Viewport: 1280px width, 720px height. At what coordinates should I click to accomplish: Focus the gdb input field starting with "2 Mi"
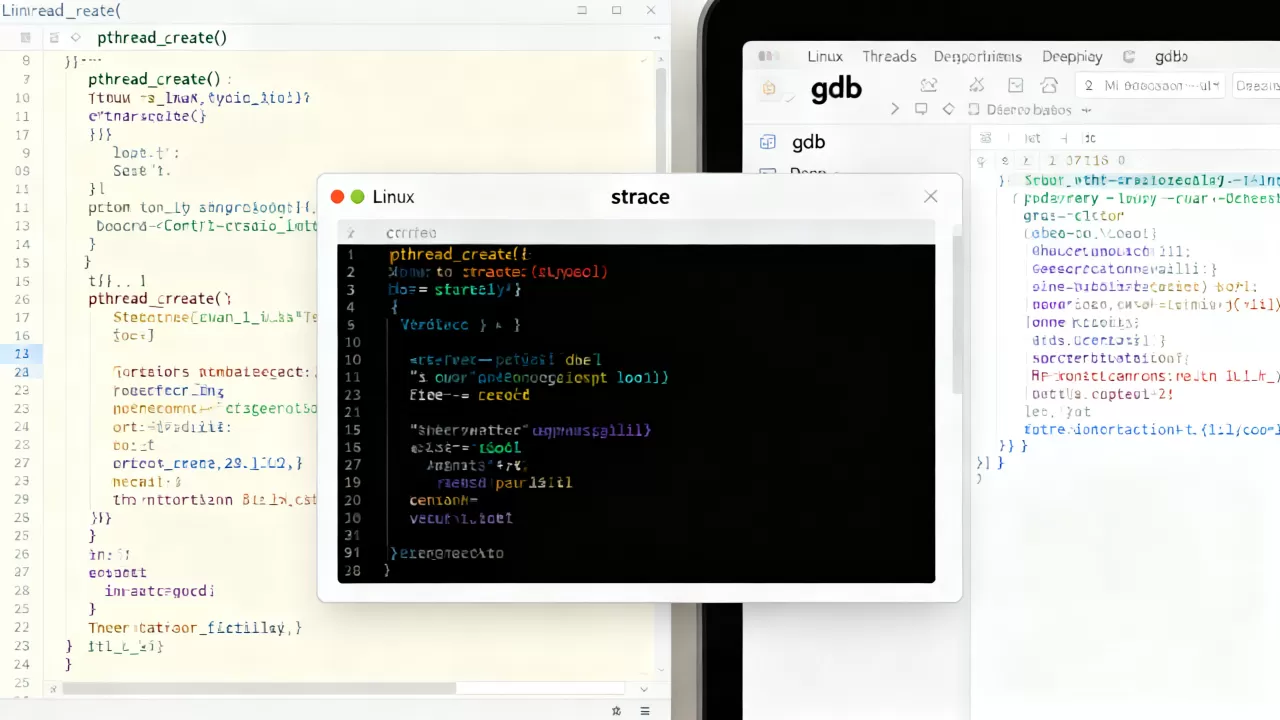point(1149,86)
